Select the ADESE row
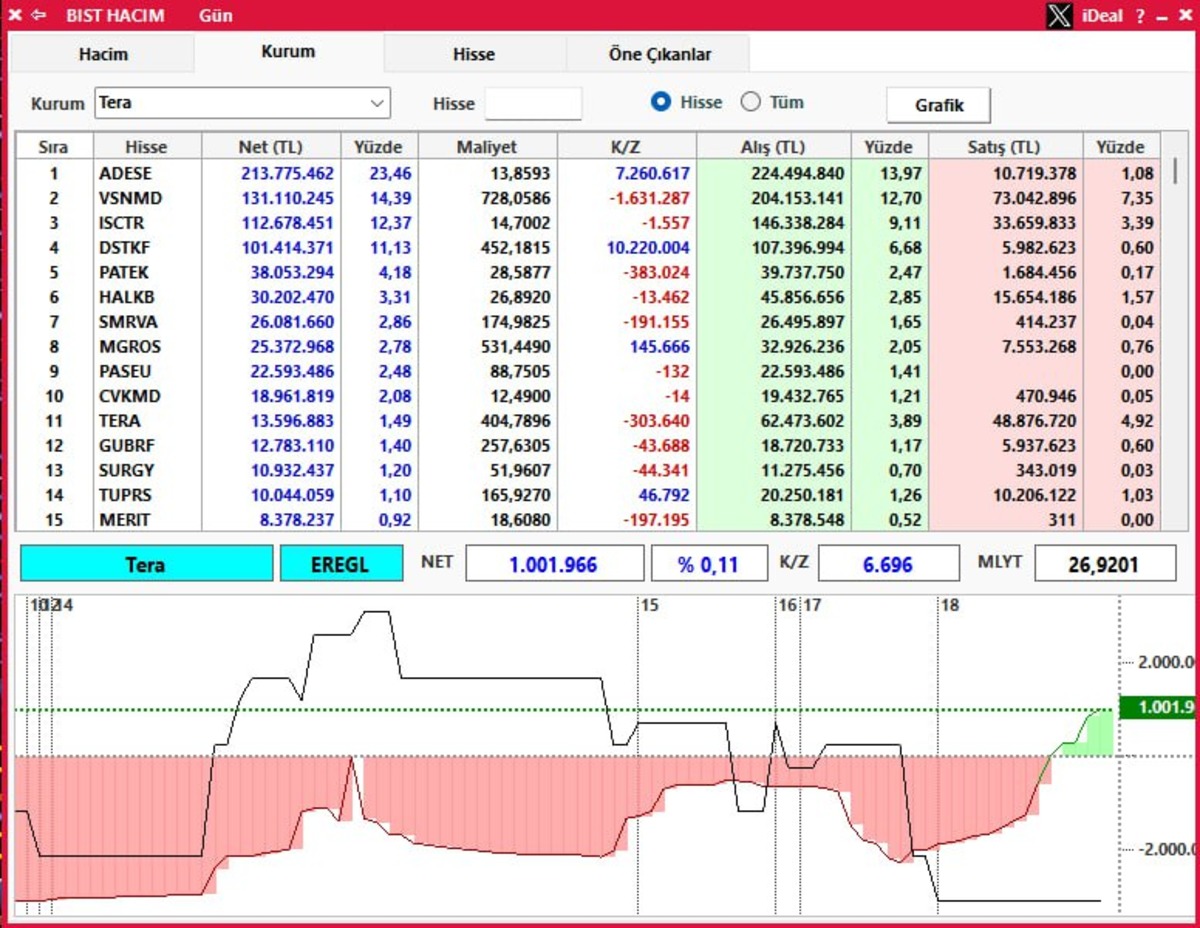Screen dimensions: 1200x928 tap(588, 174)
